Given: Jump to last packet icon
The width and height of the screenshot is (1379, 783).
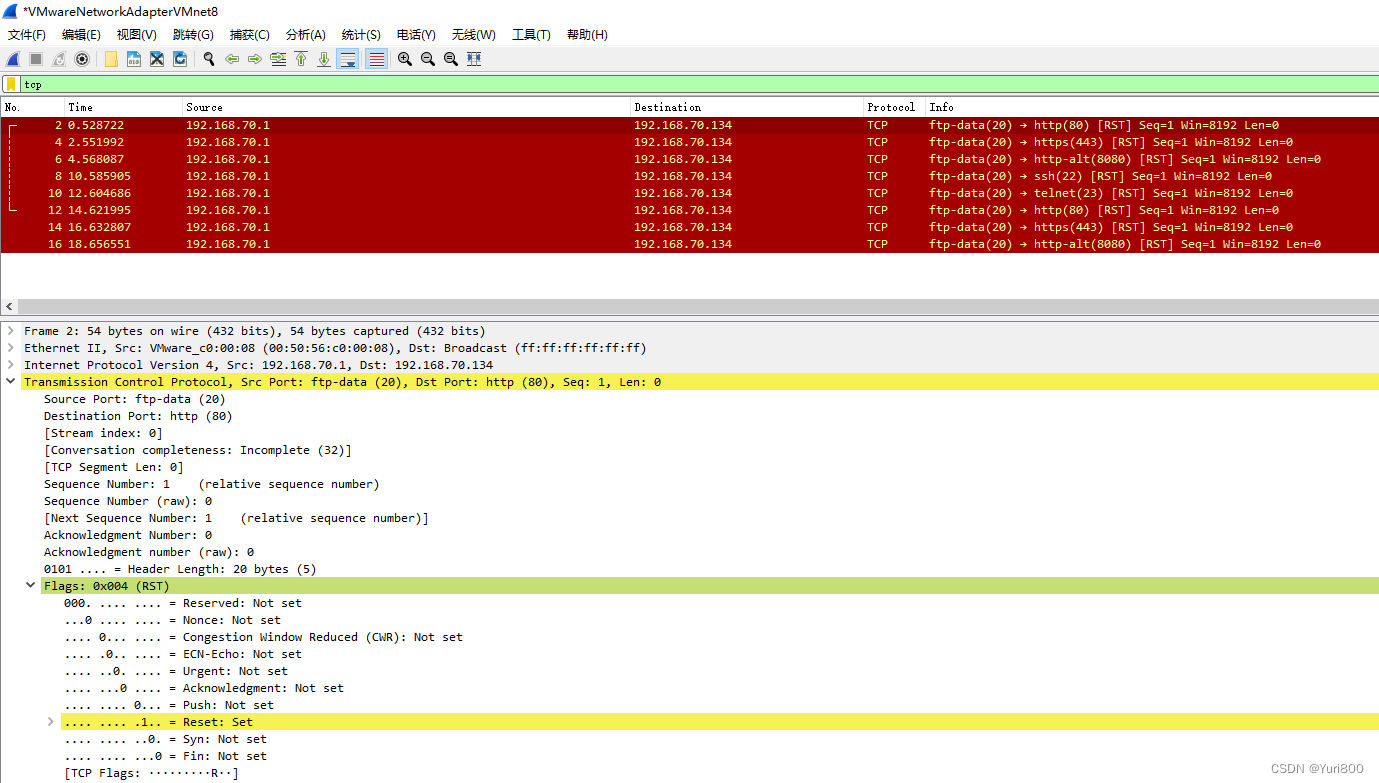Looking at the screenshot, I should [324, 59].
